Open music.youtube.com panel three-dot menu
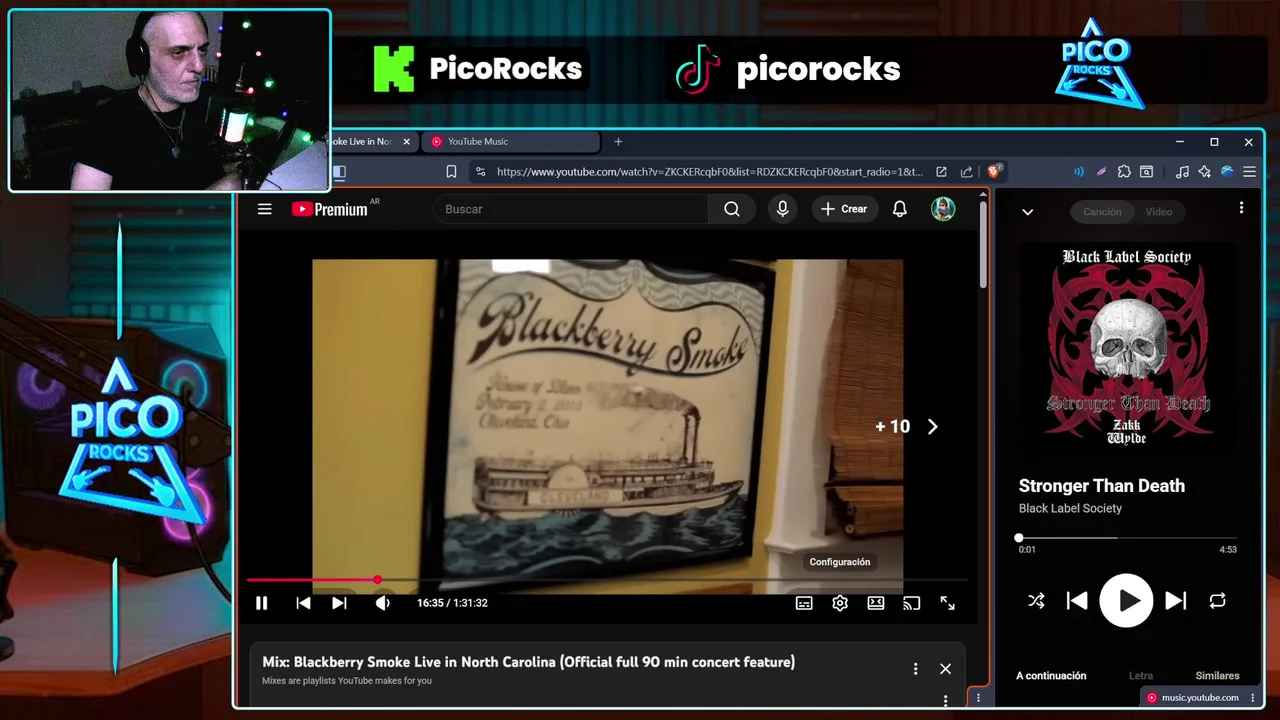 click(1253, 698)
